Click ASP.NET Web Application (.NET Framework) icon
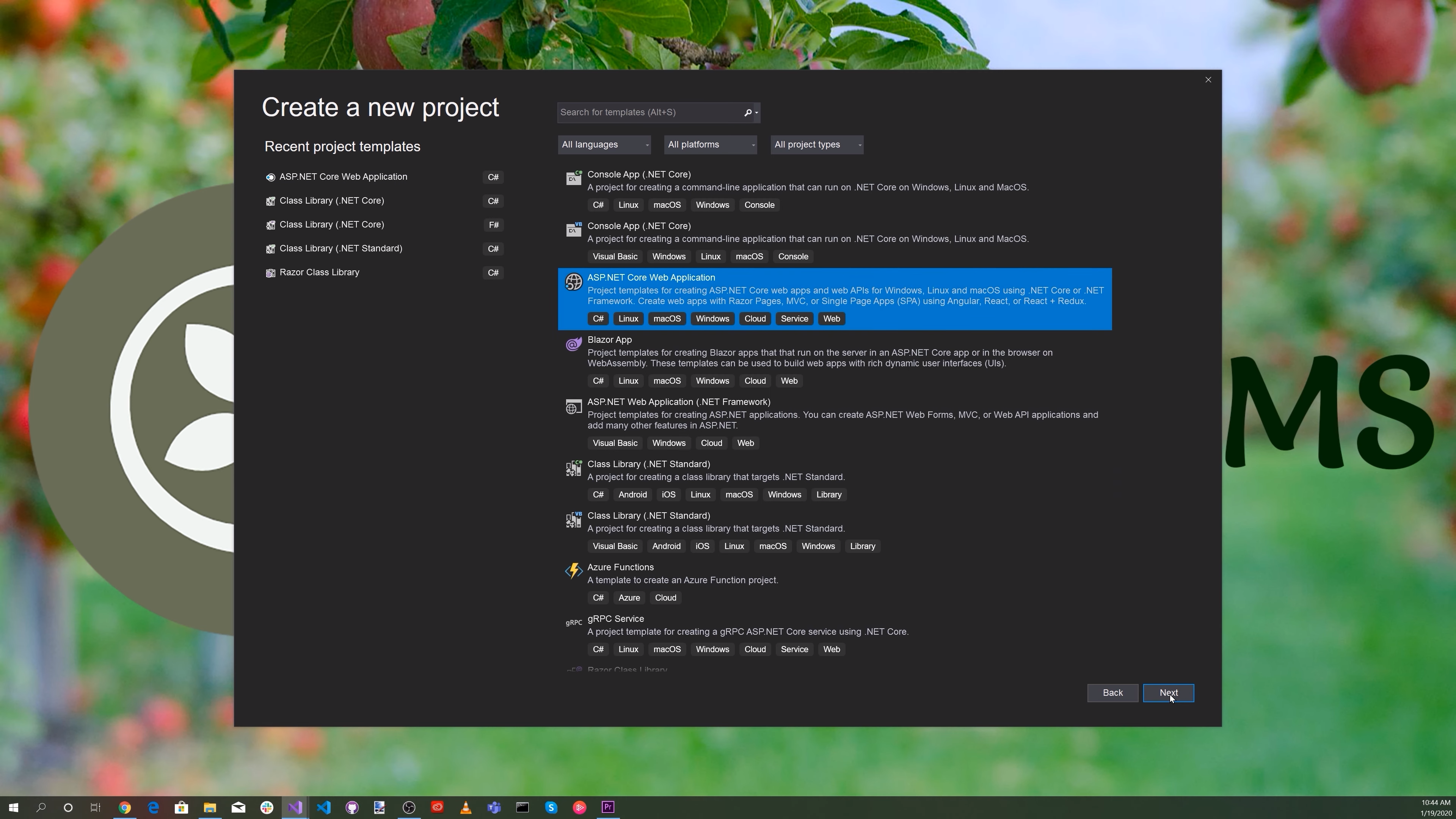1456x819 pixels. tap(574, 406)
